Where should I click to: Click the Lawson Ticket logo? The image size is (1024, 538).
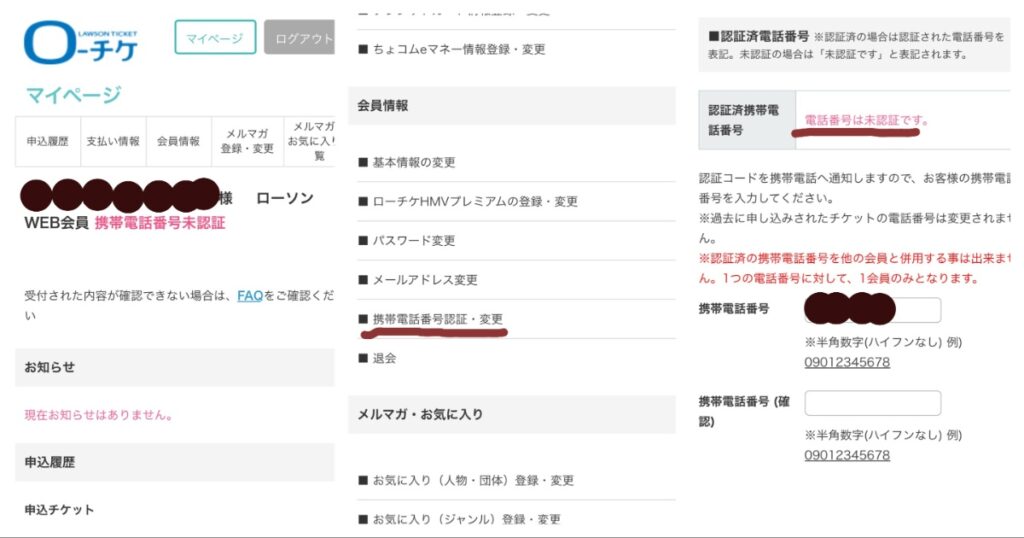click(82, 40)
